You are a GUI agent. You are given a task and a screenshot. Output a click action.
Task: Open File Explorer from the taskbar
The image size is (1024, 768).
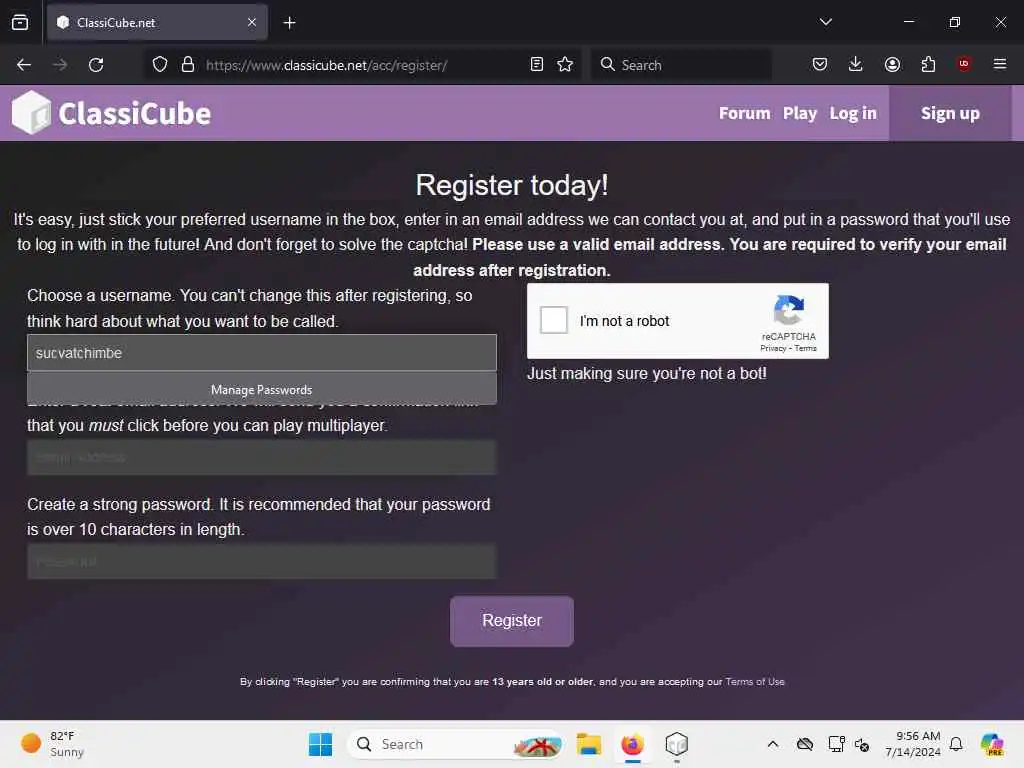pos(588,744)
